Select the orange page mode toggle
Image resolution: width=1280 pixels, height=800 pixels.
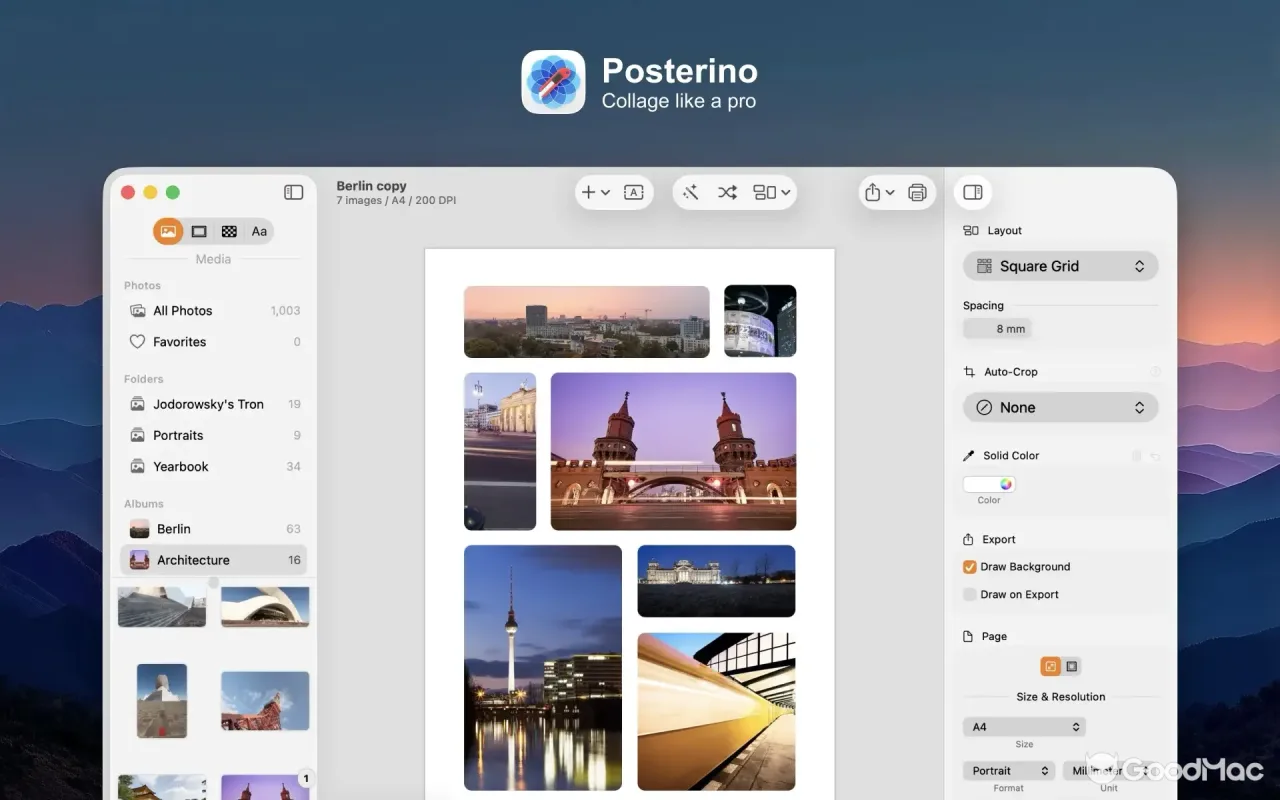1050,666
